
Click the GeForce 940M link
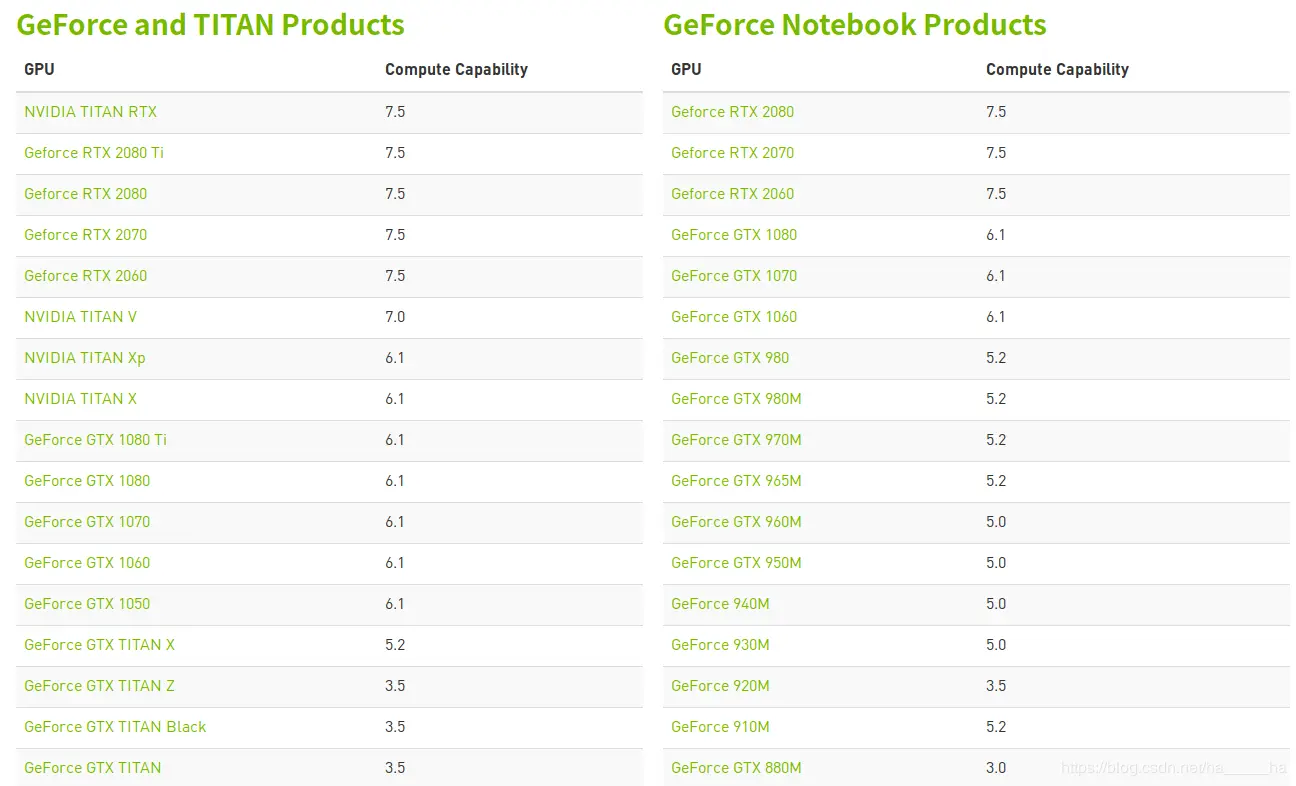click(x=720, y=604)
